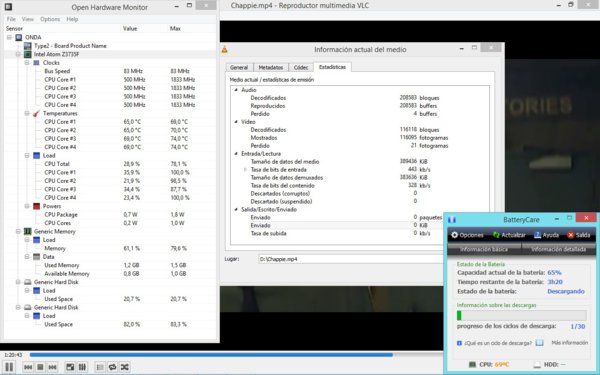600x375 pixels.
Task: Open the View menu in Open Hardware Monitor
Action: pos(28,19)
